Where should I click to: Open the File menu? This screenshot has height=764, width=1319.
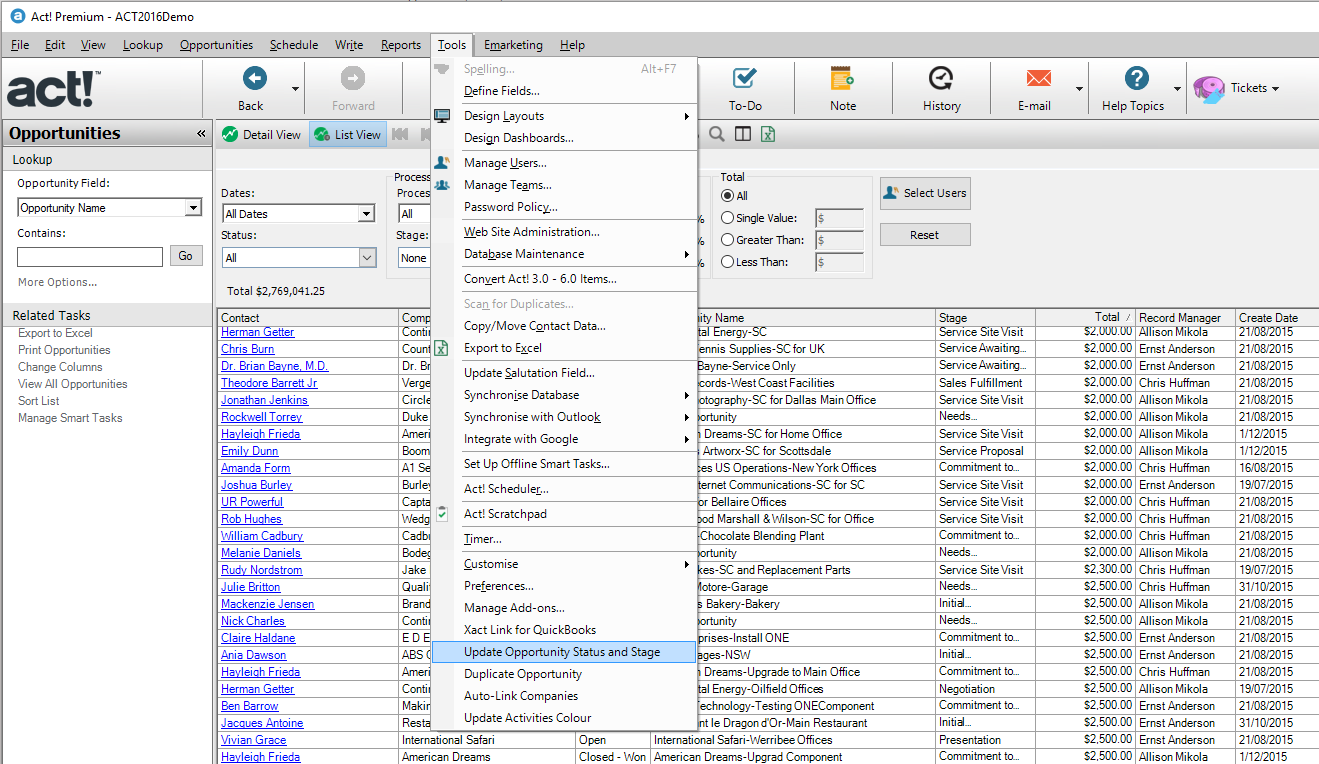click(x=20, y=45)
